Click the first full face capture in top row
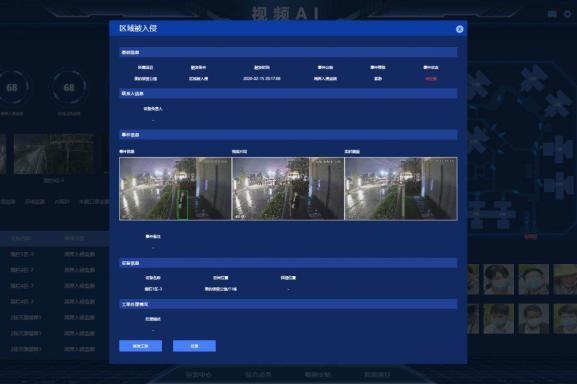Image resolution: width=577 pixels, height=384 pixels. pyautogui.click(x=499, y=279)
